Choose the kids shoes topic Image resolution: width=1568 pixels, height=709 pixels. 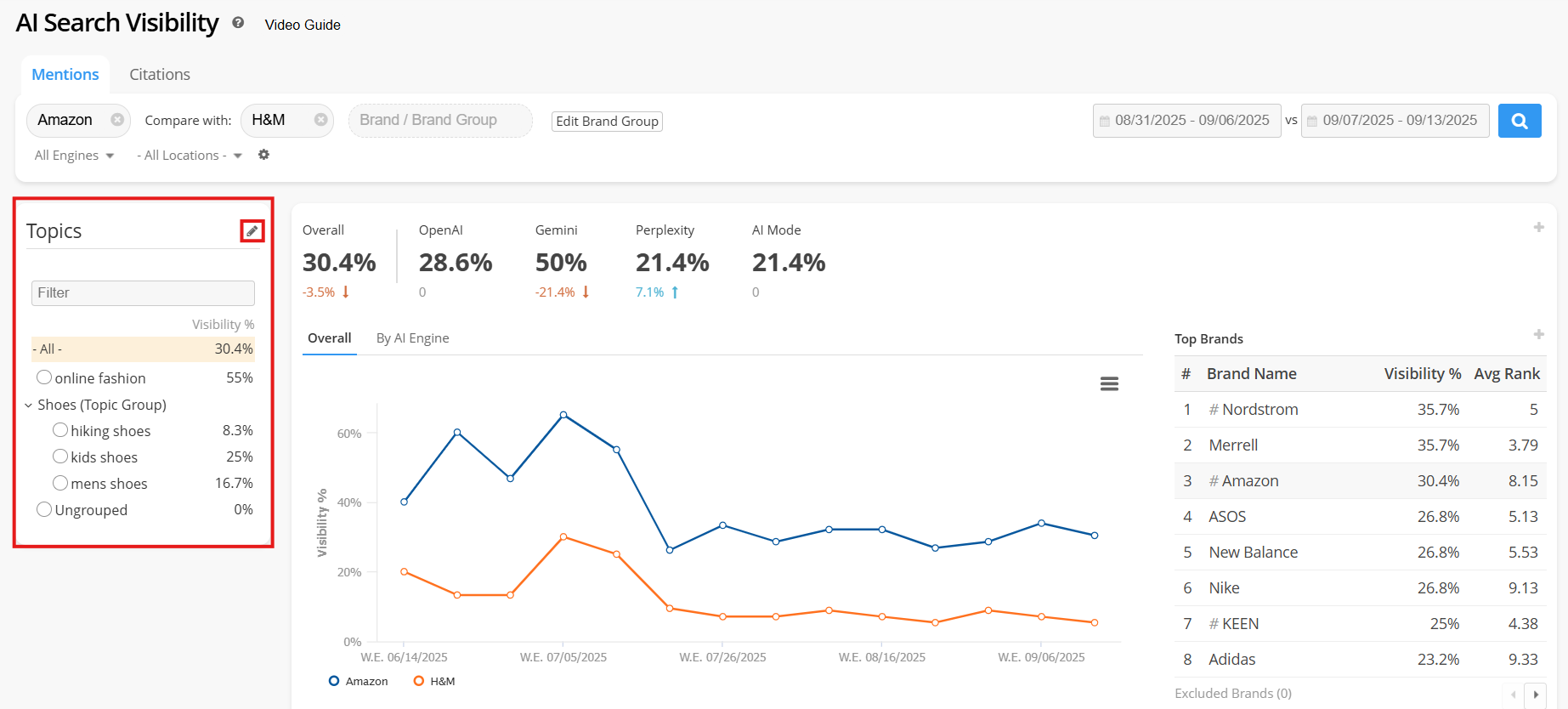pyautogui.click(x=60, y=457)
